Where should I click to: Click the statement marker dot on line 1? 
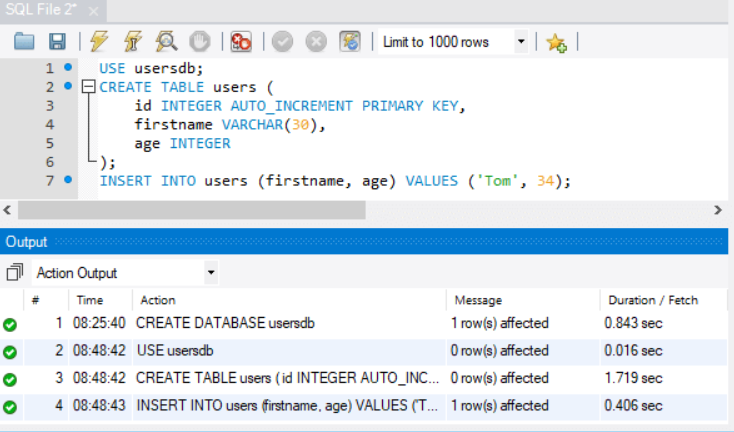pos(68,67)
